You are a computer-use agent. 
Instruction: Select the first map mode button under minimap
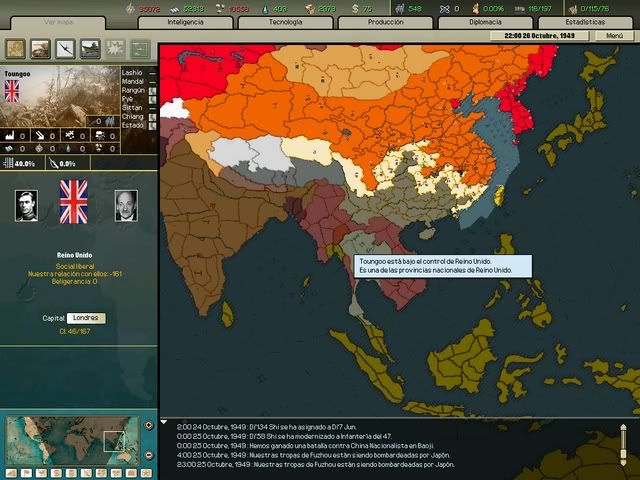pyautogui.click(x=13, y=472)
